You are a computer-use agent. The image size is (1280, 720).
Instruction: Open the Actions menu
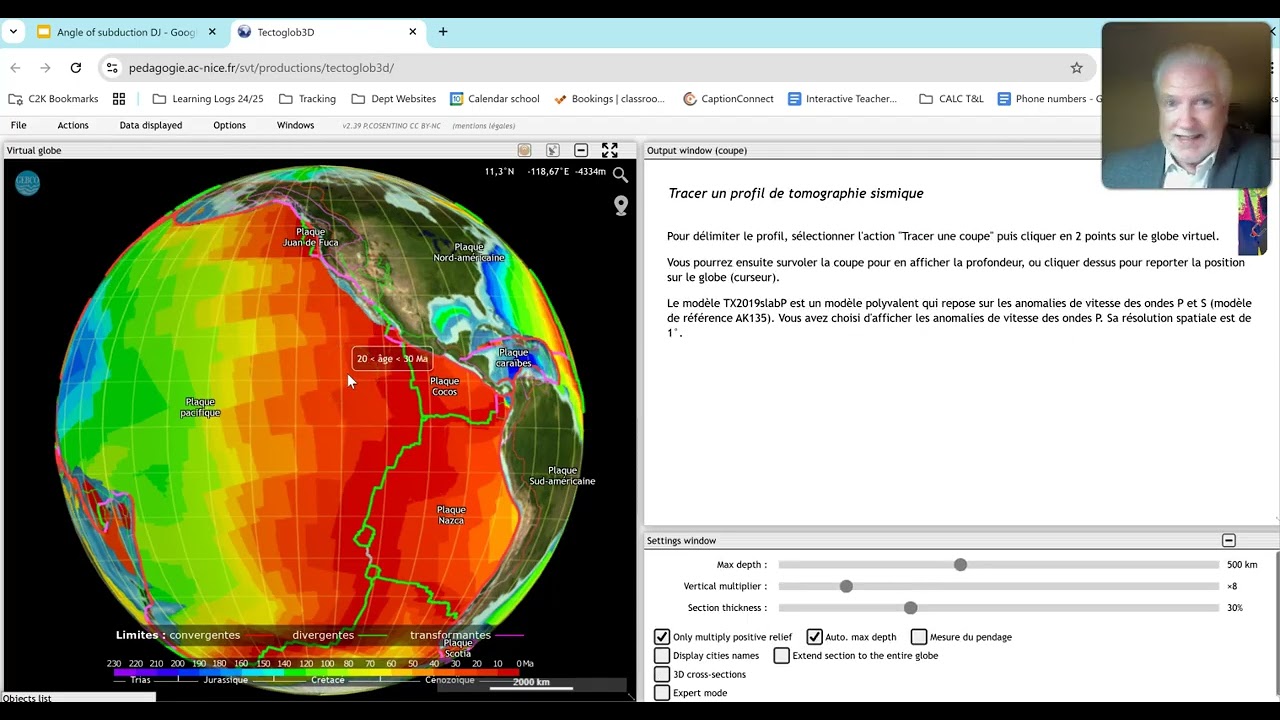click(73, 125)
